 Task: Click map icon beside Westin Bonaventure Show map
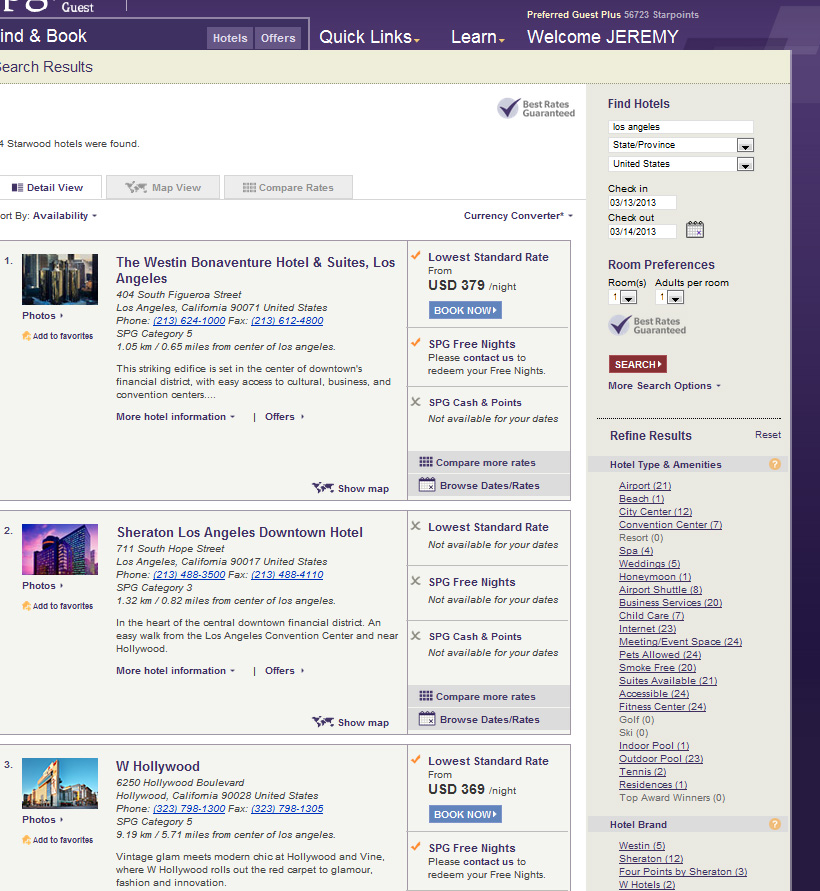coord(323,488)
